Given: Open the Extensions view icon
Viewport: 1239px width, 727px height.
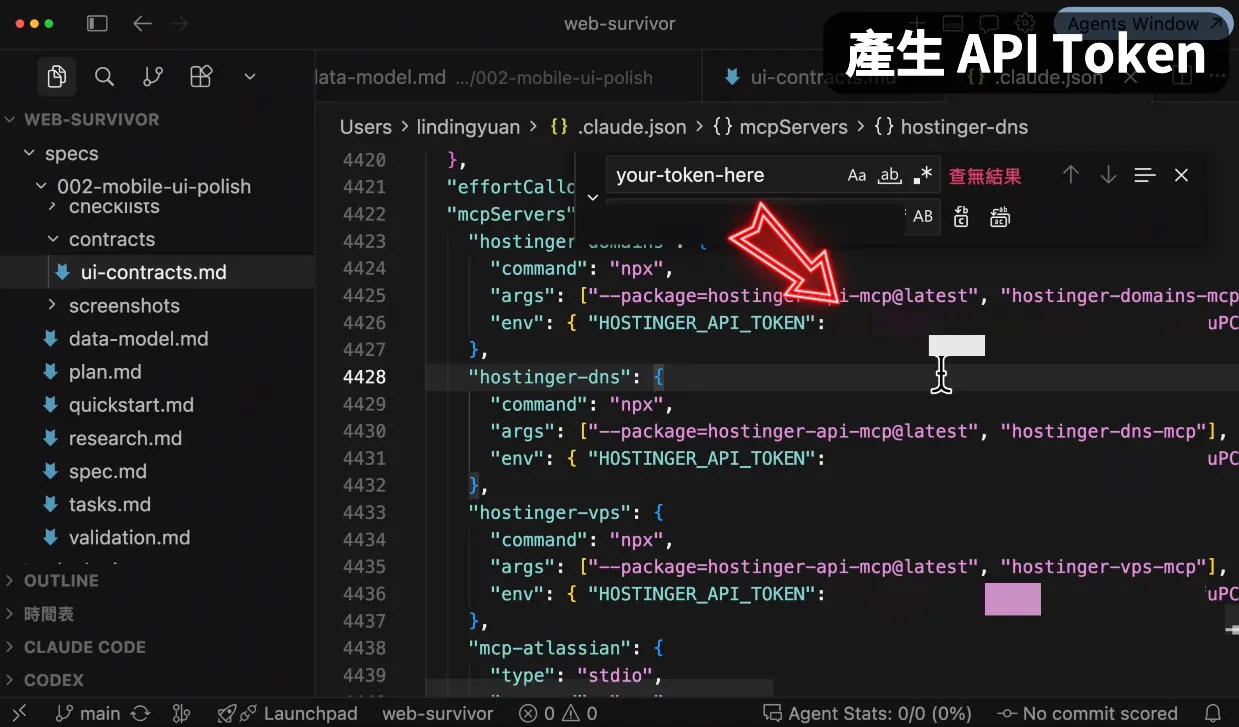Looking at the screenshot, I should pyautogui.click(x=202, y=76).
